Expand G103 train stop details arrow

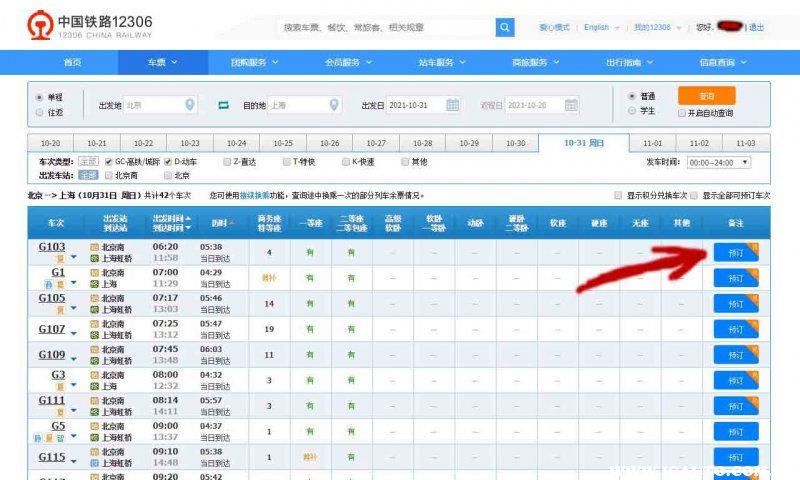point(75,257)
